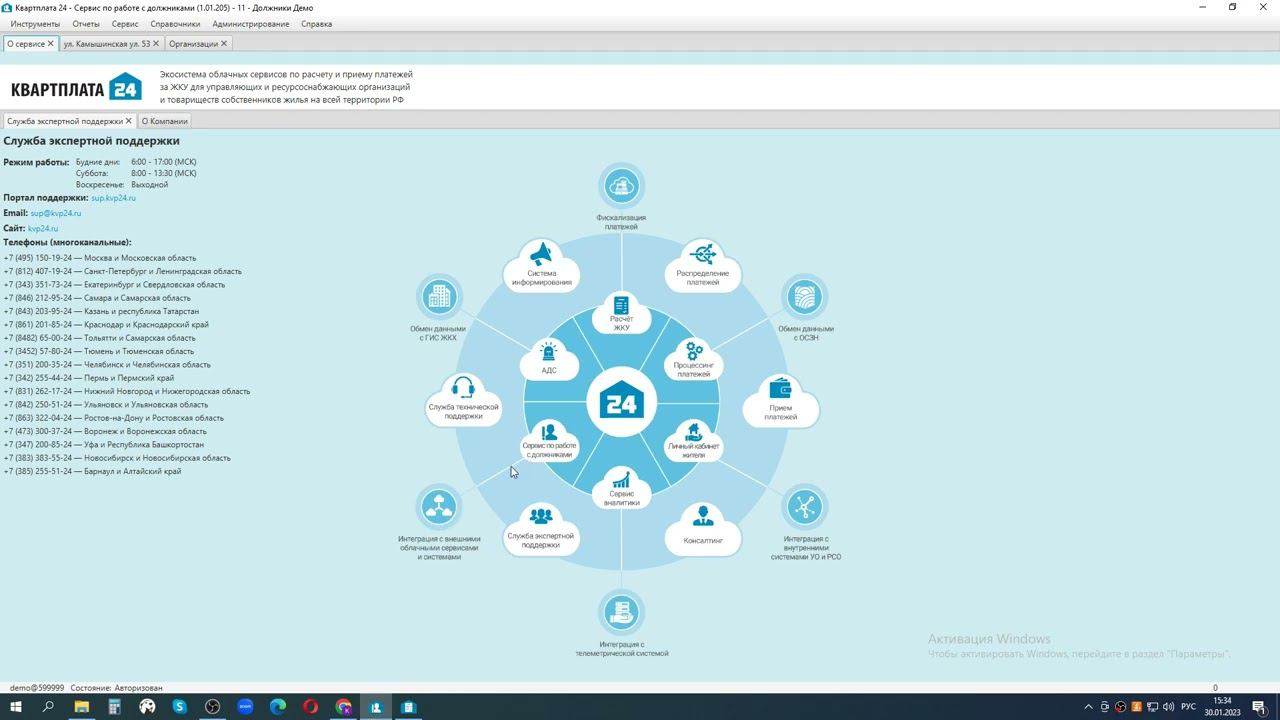Open the Справочники menu
The width and height of the screenshot is (1280, 720).
(175, 24)
